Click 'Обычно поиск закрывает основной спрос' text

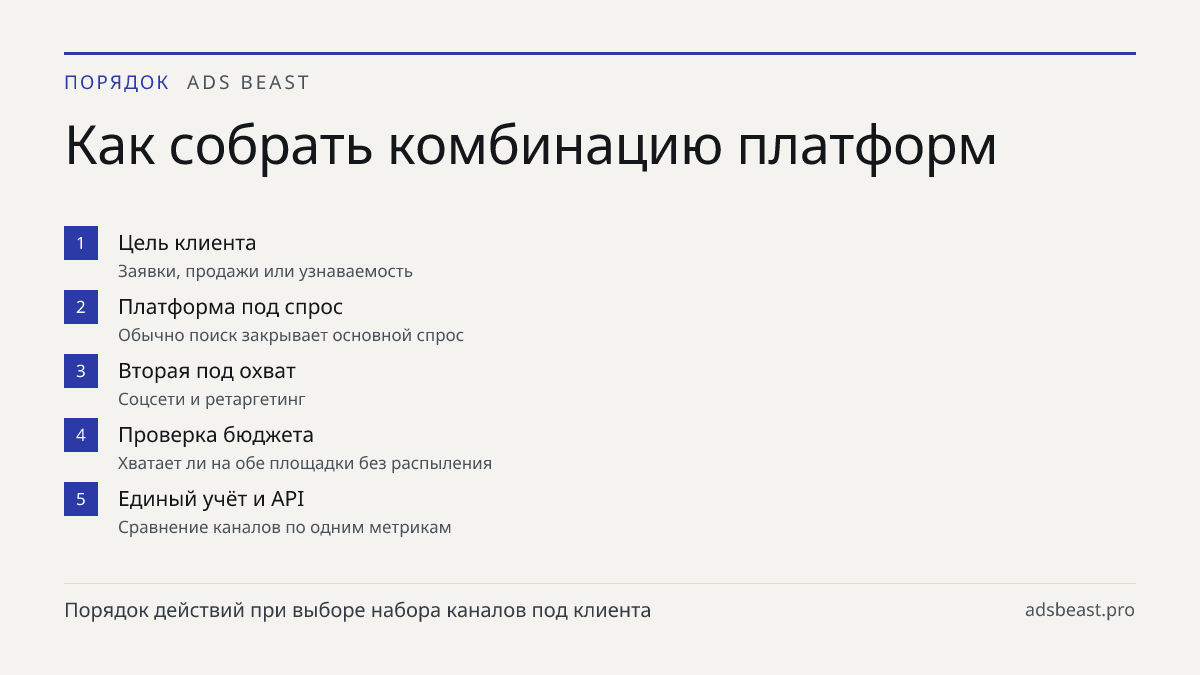(x=291, y=335)
